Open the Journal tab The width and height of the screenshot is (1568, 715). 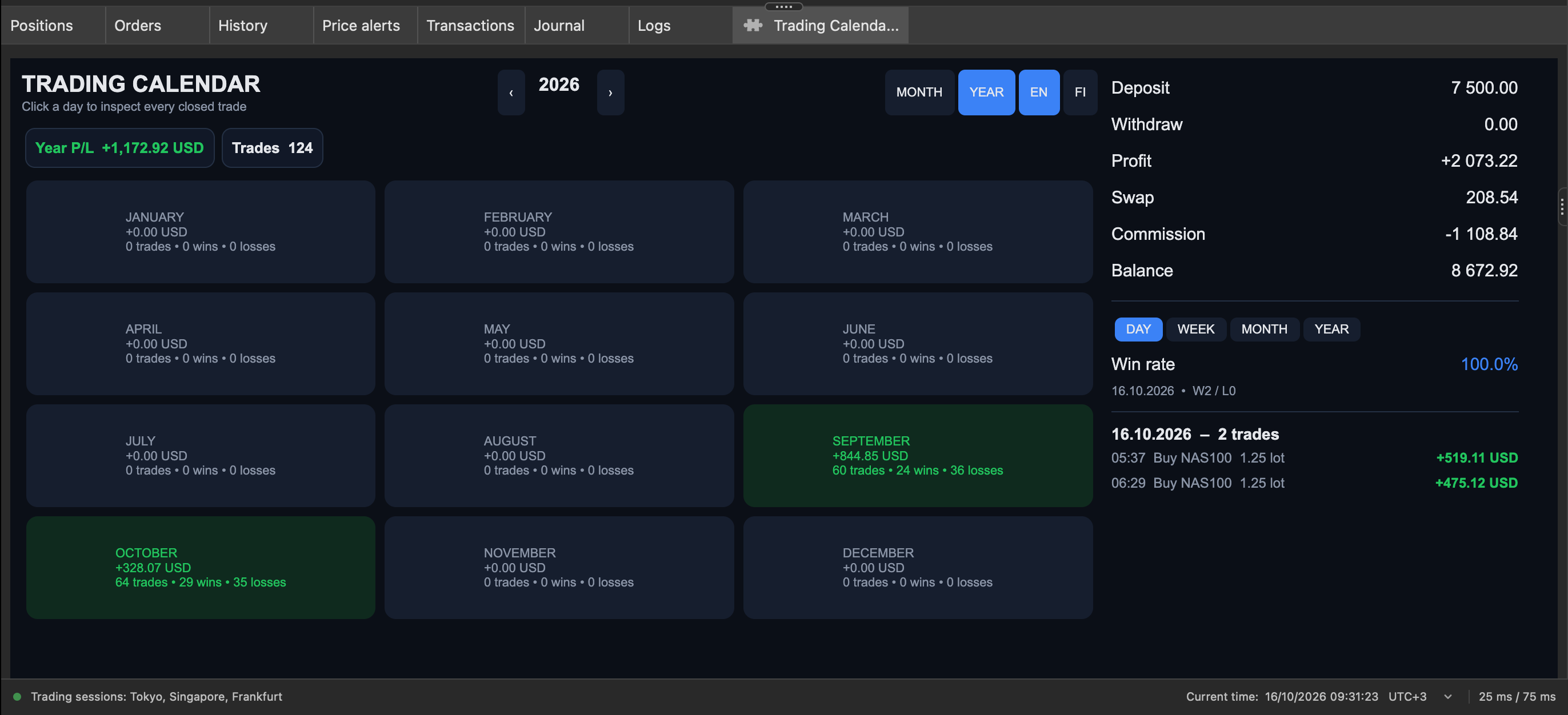pos(577,26)
